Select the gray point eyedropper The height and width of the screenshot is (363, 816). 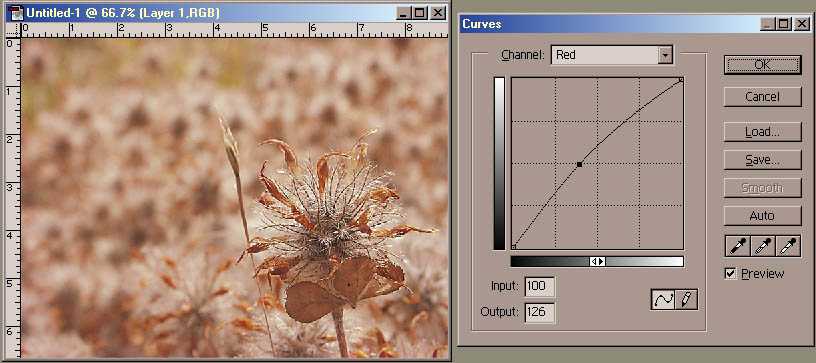tap(762, 245)
